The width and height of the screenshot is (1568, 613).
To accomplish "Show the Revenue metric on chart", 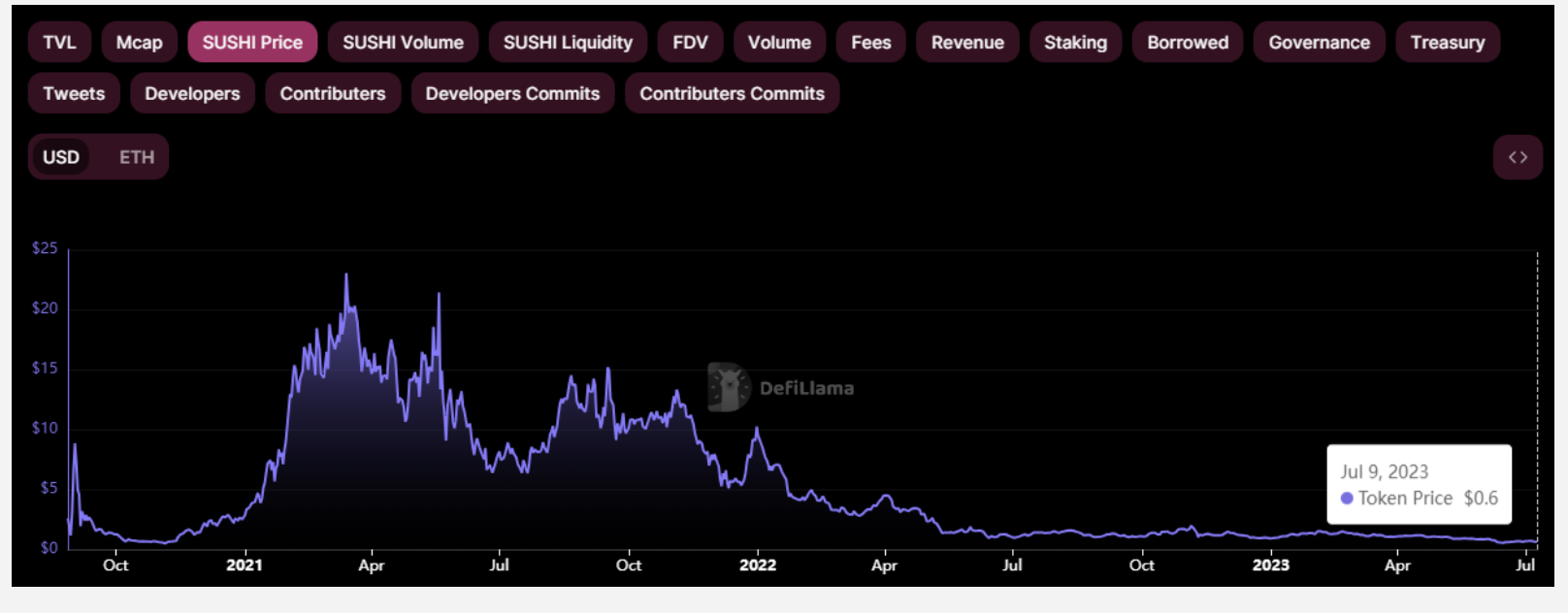I will pos(967,43).
